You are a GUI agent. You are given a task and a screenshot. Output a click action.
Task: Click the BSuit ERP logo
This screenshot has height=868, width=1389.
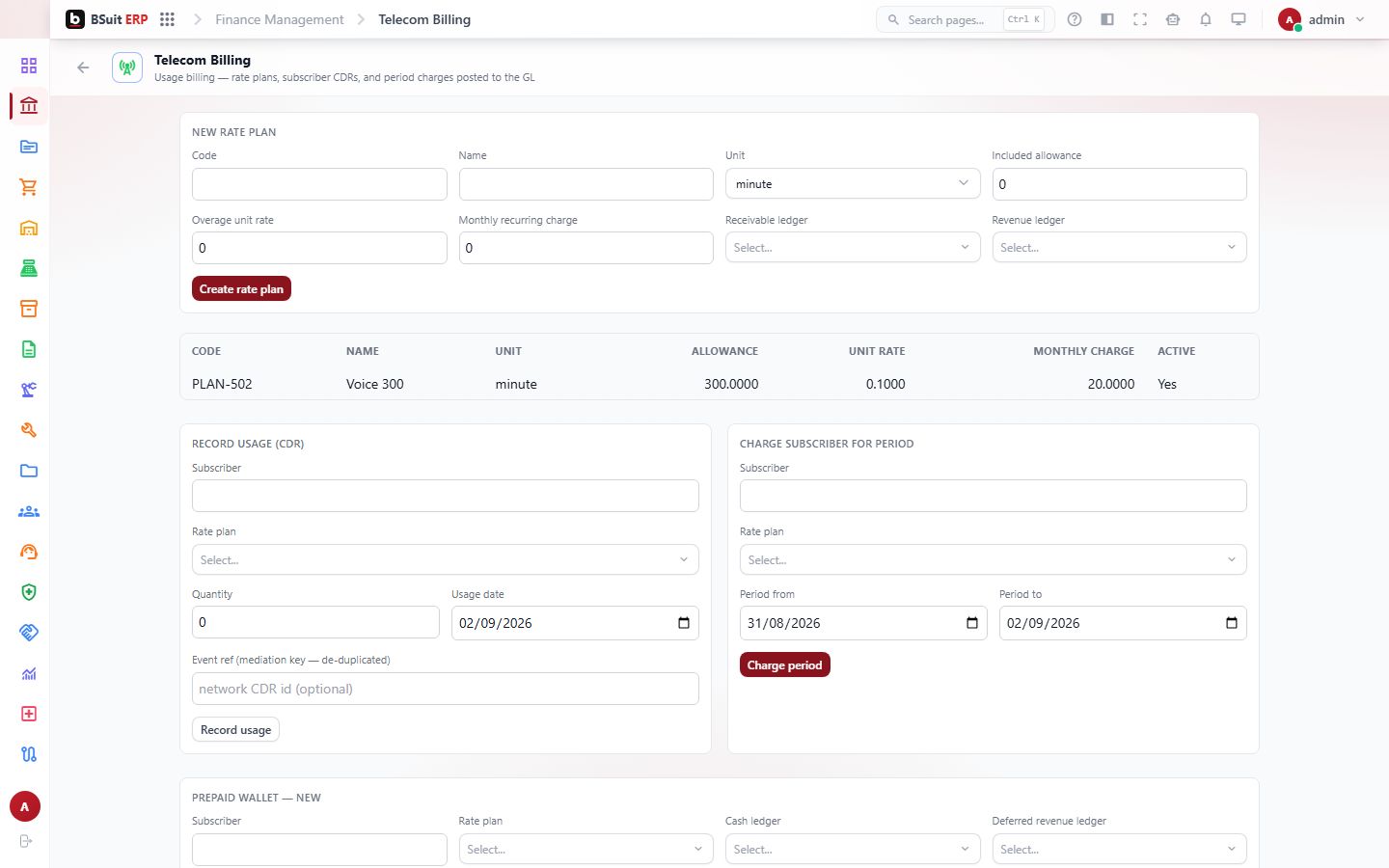pos(107,19)
